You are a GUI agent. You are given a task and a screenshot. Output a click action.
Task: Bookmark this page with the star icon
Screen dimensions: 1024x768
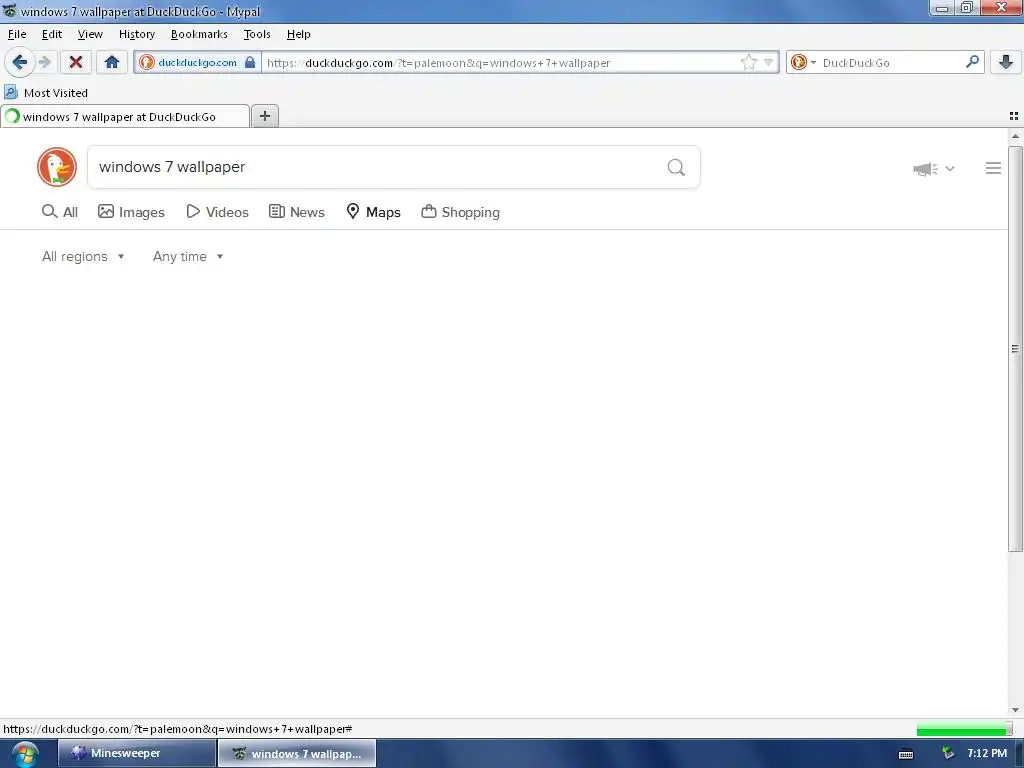point(748,62)
